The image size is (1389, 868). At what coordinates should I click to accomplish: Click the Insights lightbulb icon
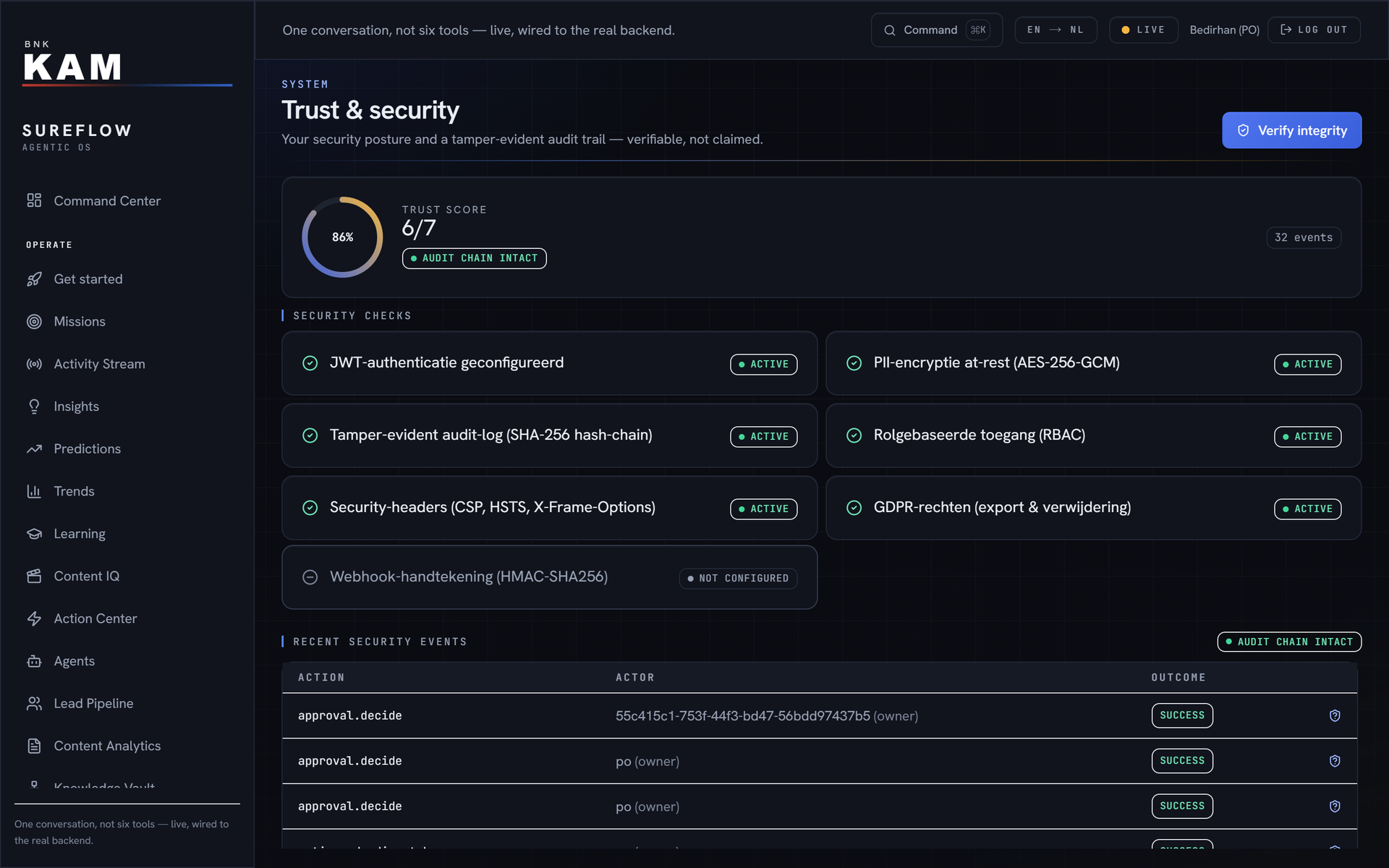click(34, 407)
